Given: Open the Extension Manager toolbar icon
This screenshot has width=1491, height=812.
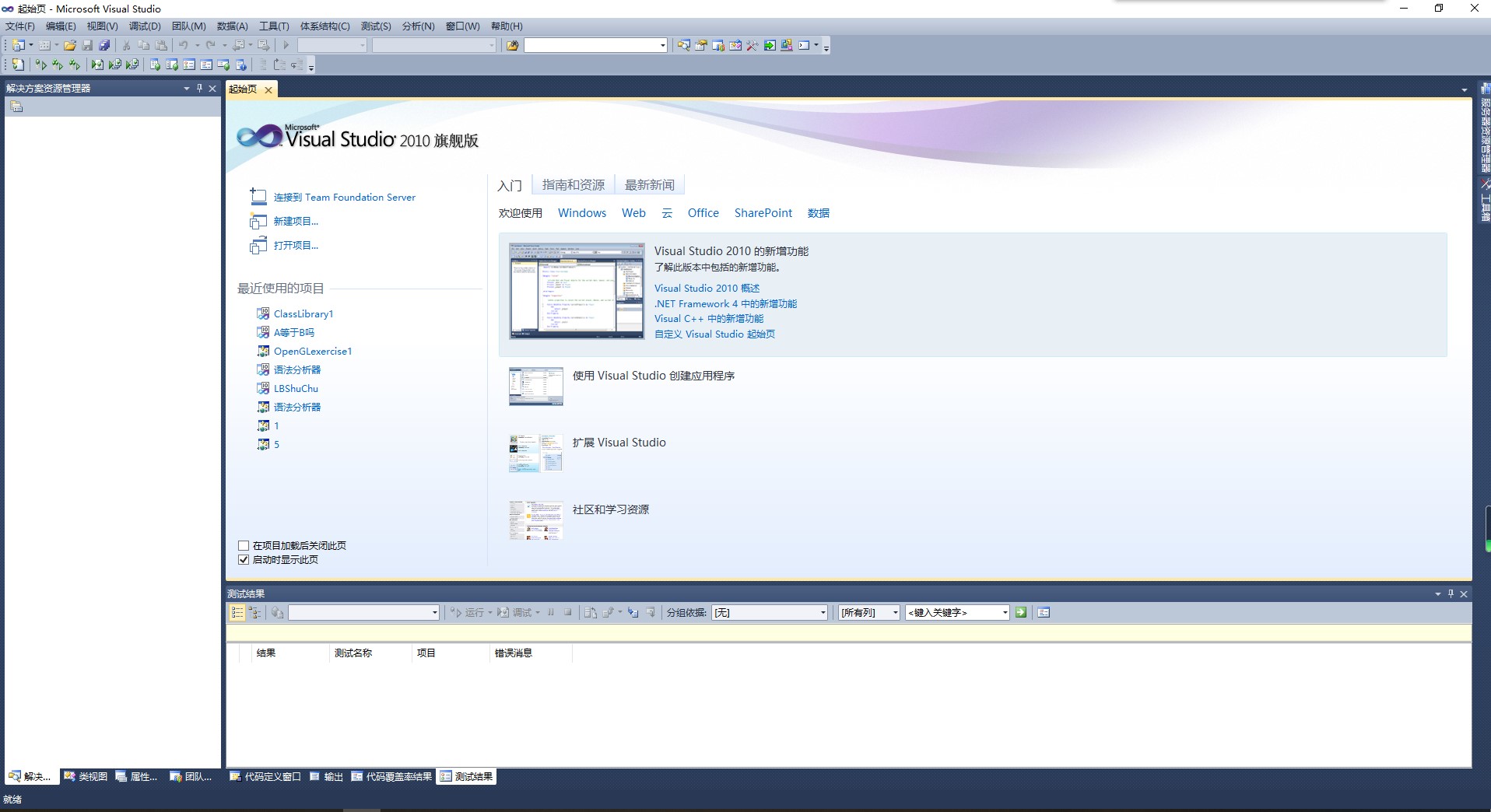Looking at the screenshot, I should [787, 45].
